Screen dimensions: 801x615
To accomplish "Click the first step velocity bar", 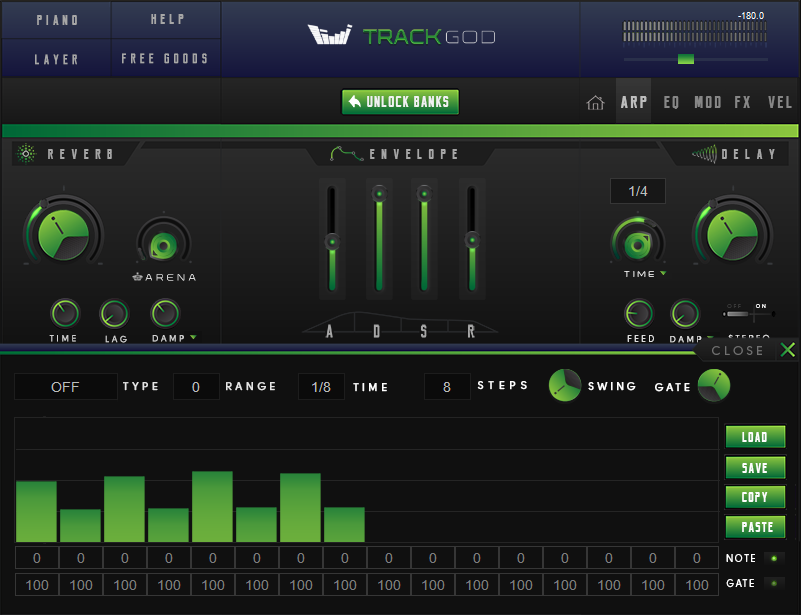I will (36, 511).
